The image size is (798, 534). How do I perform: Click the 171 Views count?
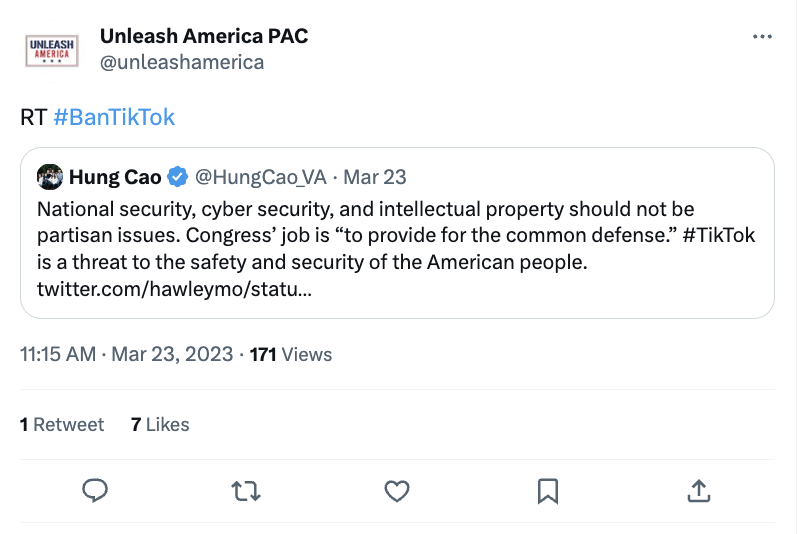click(290, 354)
